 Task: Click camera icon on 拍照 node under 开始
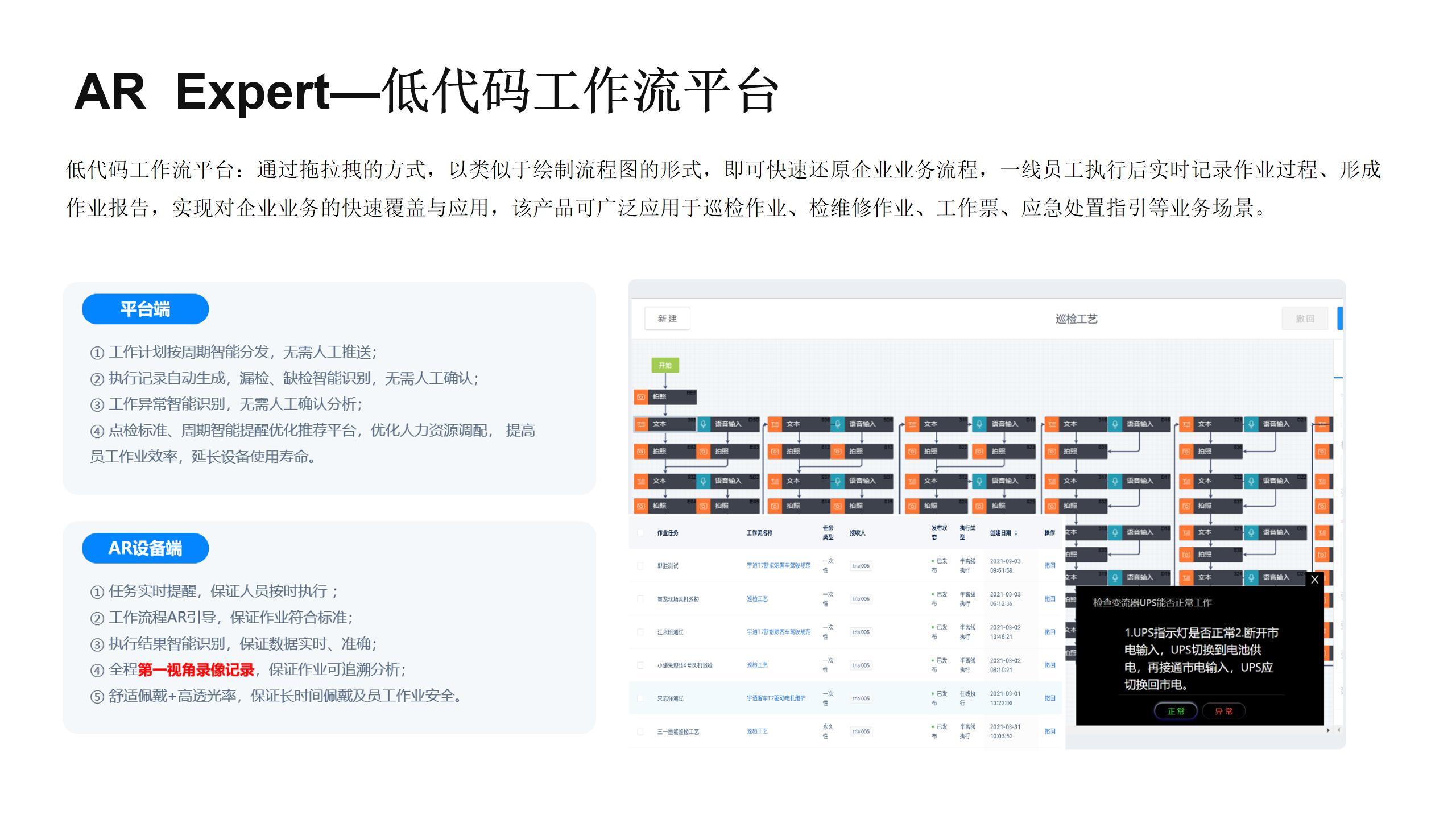(x=641, y=396)
